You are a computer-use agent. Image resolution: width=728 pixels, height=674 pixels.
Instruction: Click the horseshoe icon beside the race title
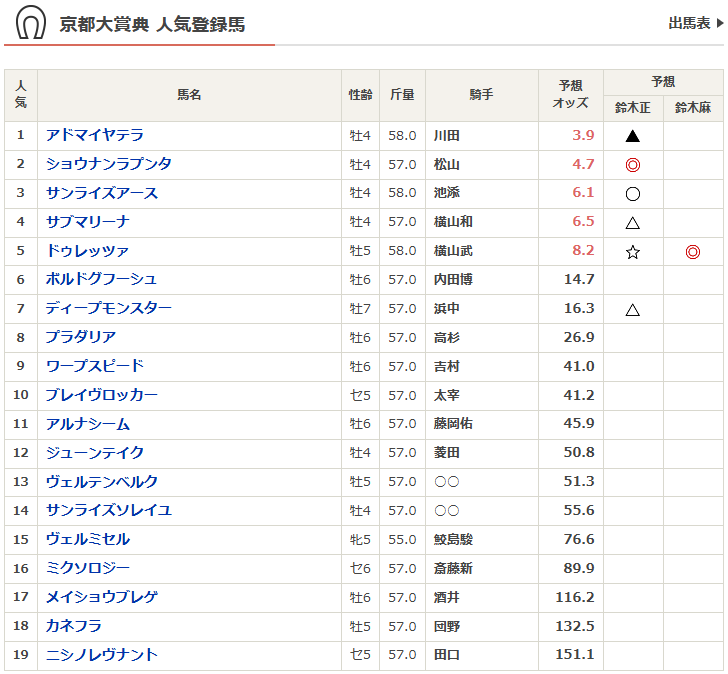tap(31, 23)
